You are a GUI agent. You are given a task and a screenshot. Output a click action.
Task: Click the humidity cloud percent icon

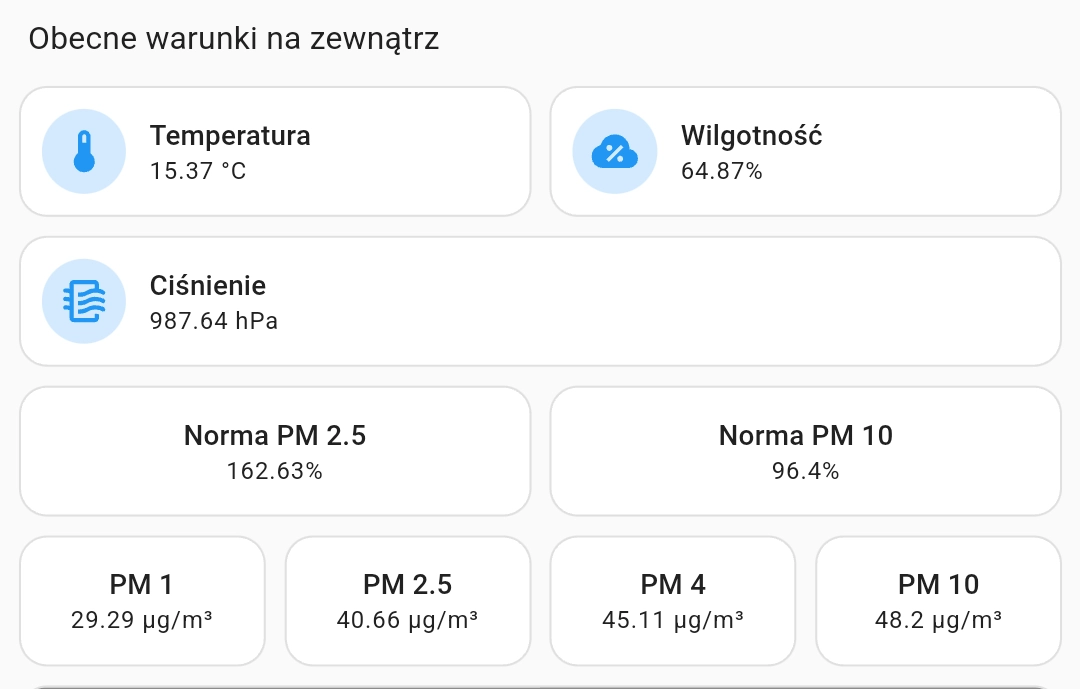[614, 152]
